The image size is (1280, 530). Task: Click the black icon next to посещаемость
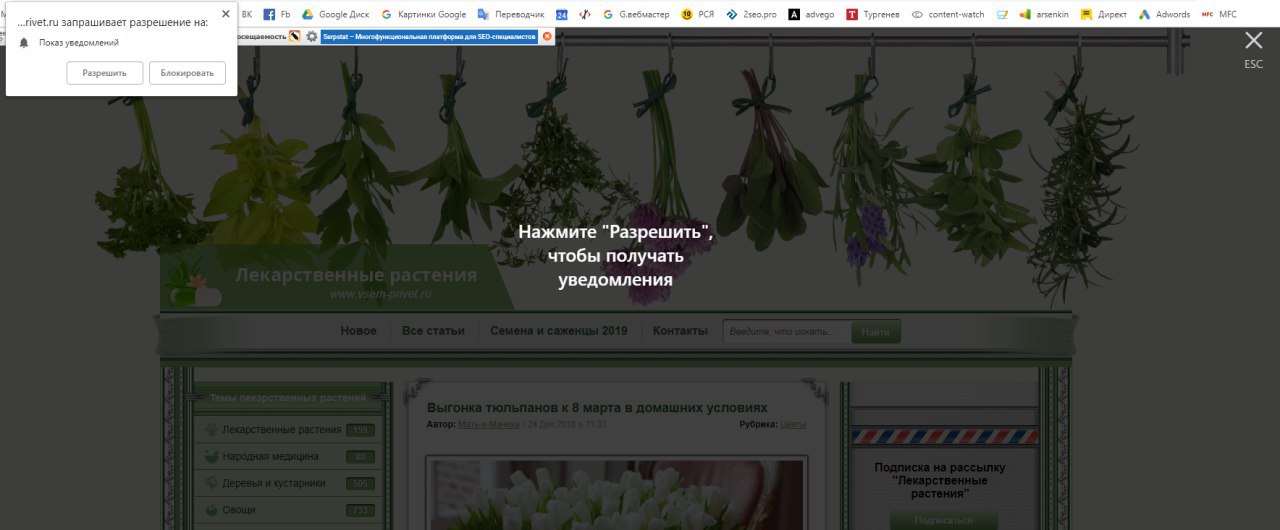295,36
